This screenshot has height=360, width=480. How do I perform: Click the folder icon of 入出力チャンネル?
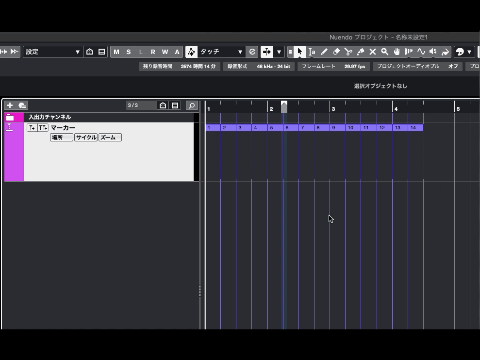point(10,117)
